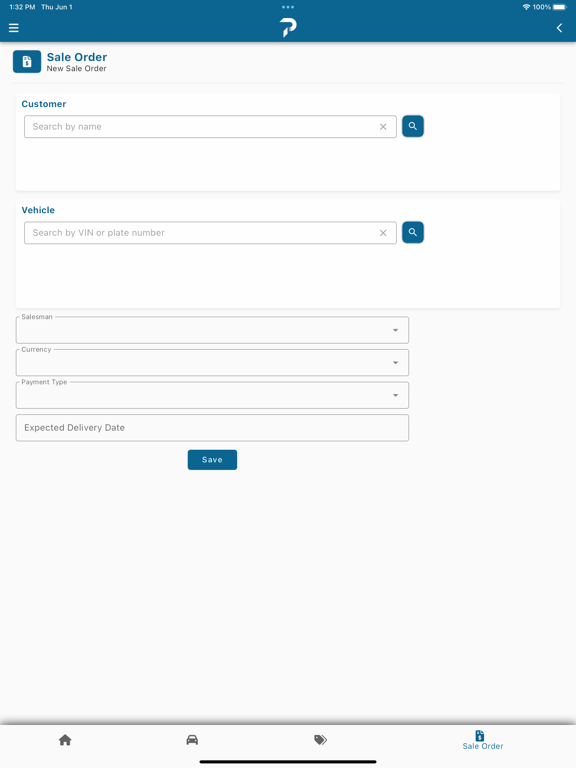576x768 pixels.
Task: Tap the 'Vehicle' section heading
Action: tap(38, 210)
